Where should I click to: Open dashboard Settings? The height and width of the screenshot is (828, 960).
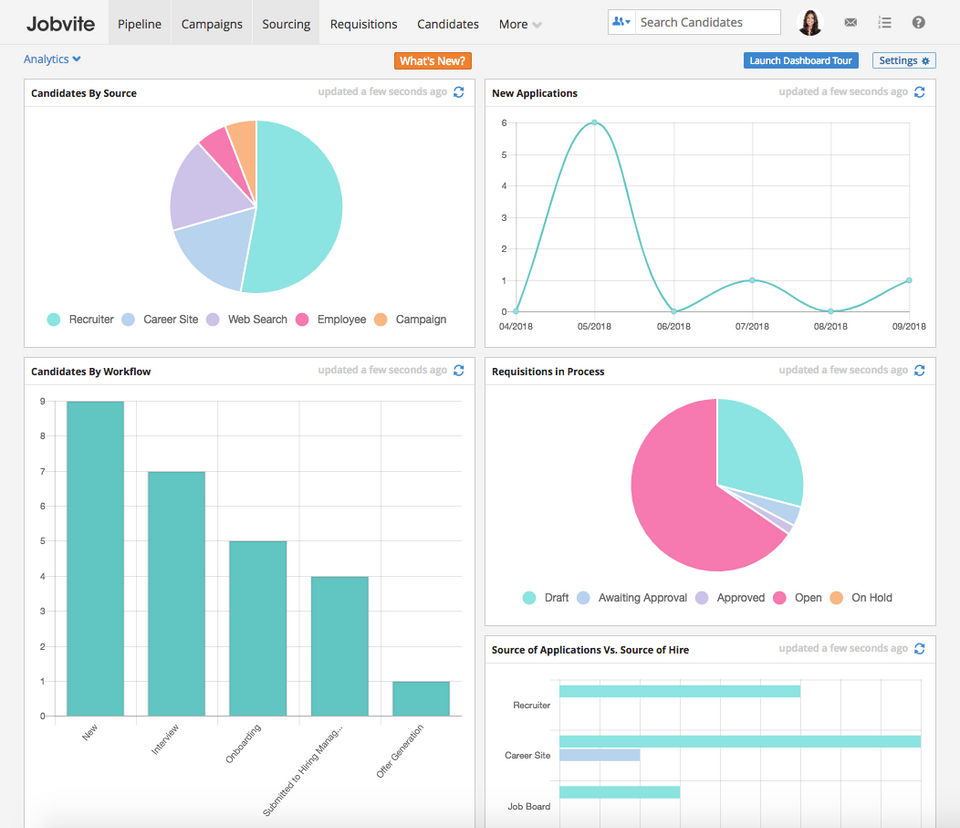pos(904,60)
